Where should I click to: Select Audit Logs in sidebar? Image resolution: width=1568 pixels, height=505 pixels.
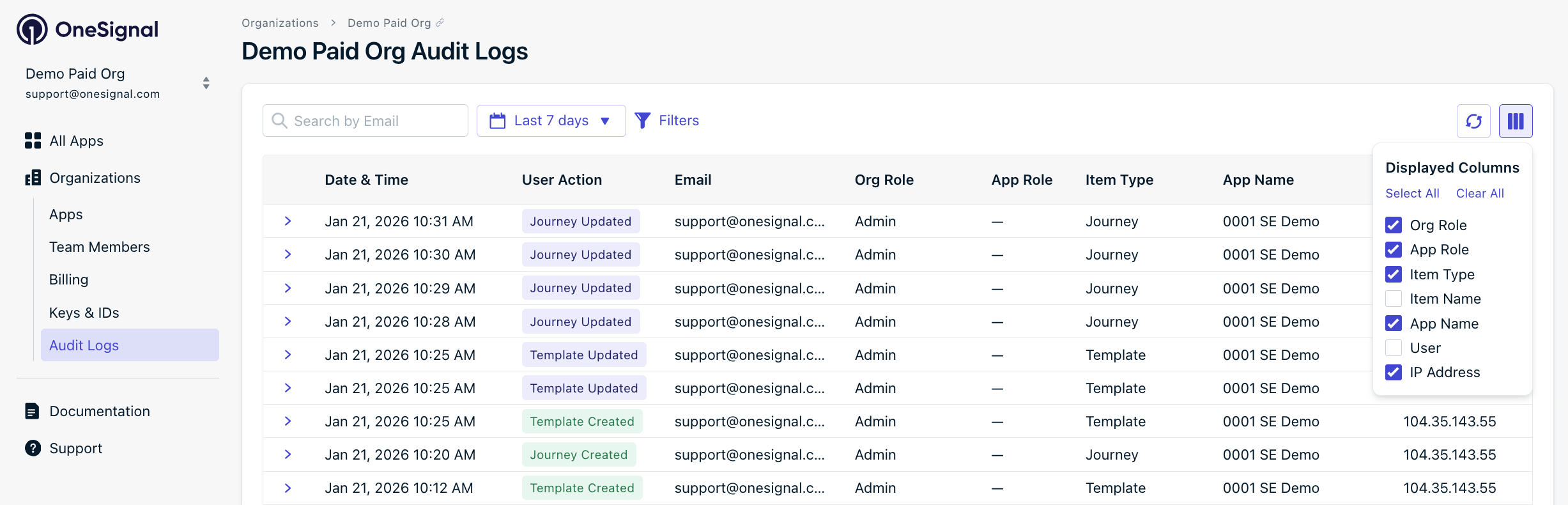130,345
